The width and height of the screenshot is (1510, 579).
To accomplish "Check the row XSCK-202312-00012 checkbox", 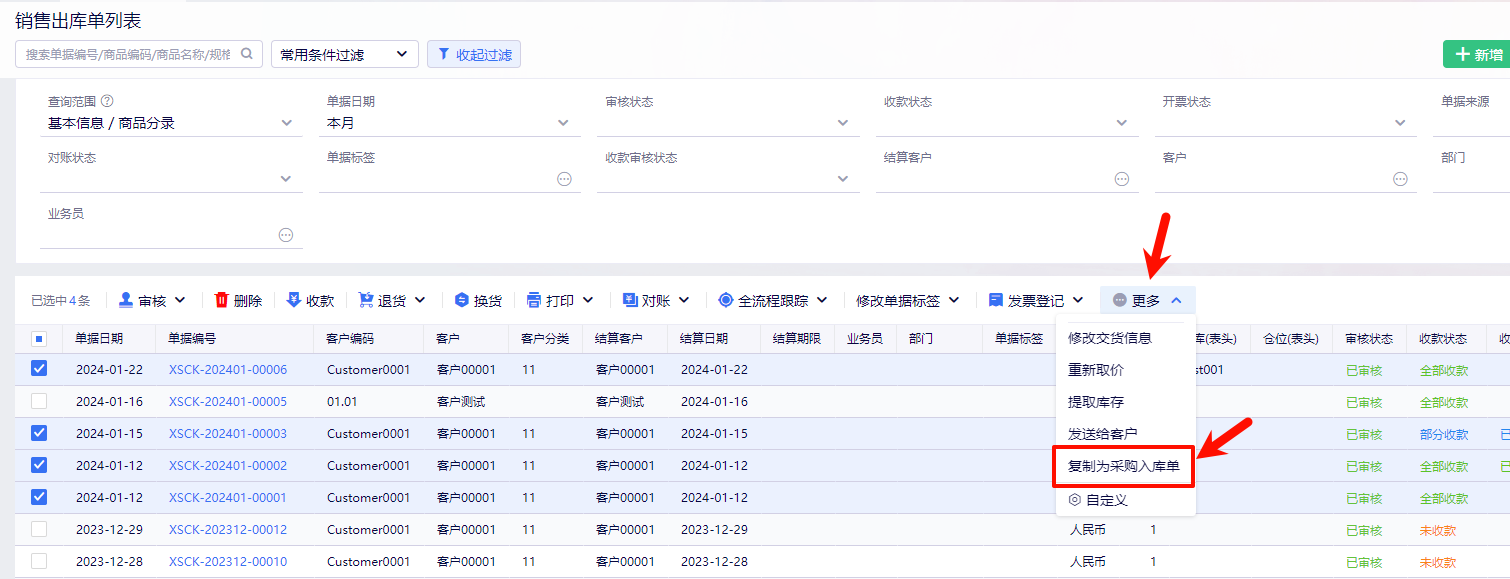I will (x=39, y=529).
